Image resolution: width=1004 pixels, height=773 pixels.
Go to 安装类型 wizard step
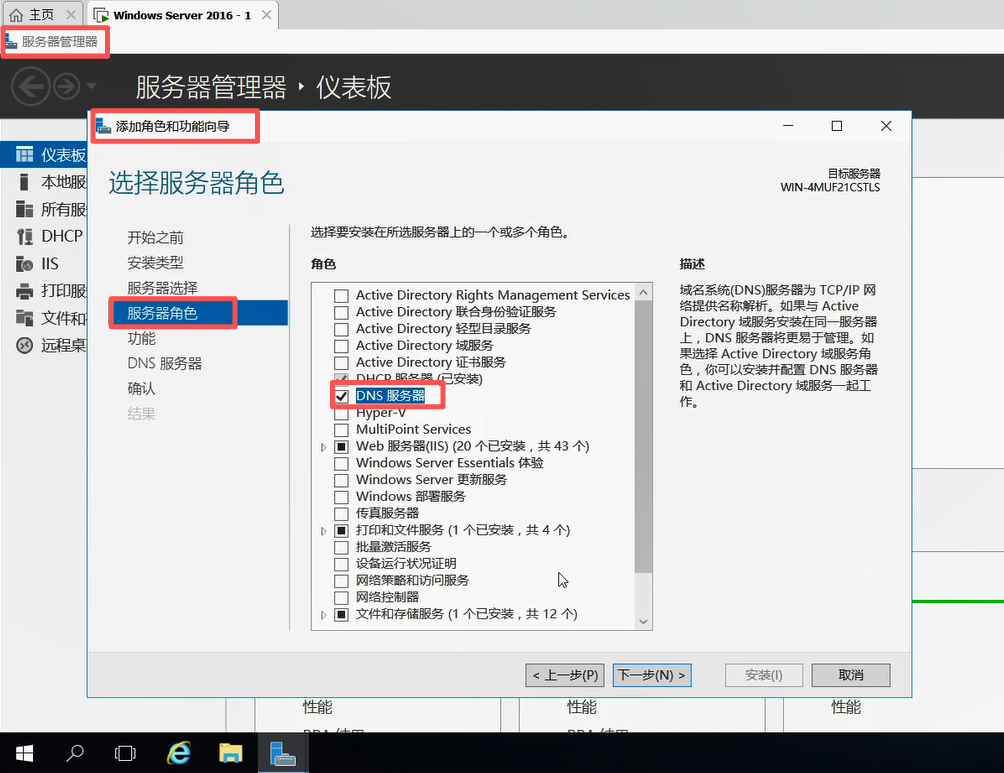(x=155, y=263)
